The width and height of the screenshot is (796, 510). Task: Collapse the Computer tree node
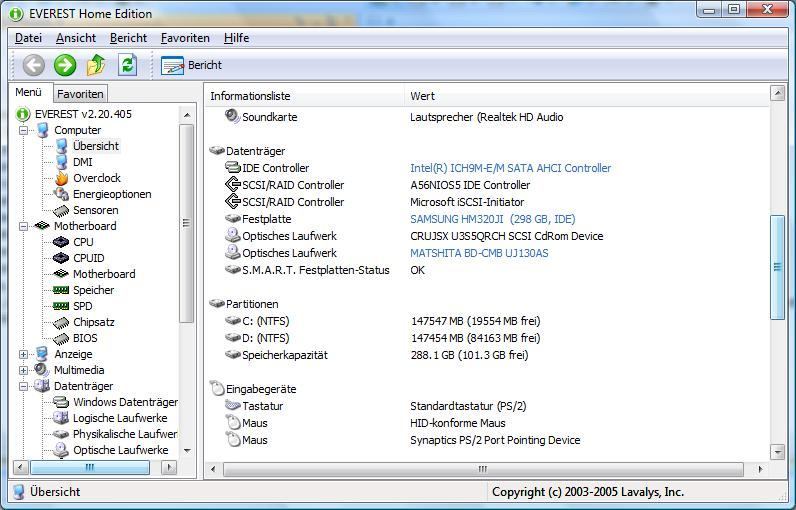pos(23,130)
